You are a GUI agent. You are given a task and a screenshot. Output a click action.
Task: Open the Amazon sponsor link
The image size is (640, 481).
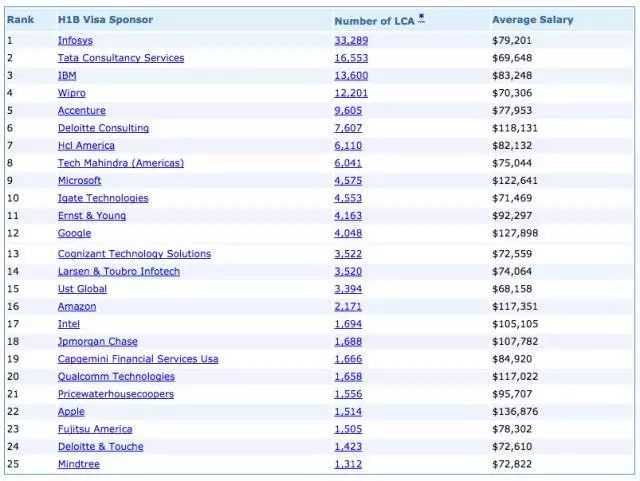[77, 306]
